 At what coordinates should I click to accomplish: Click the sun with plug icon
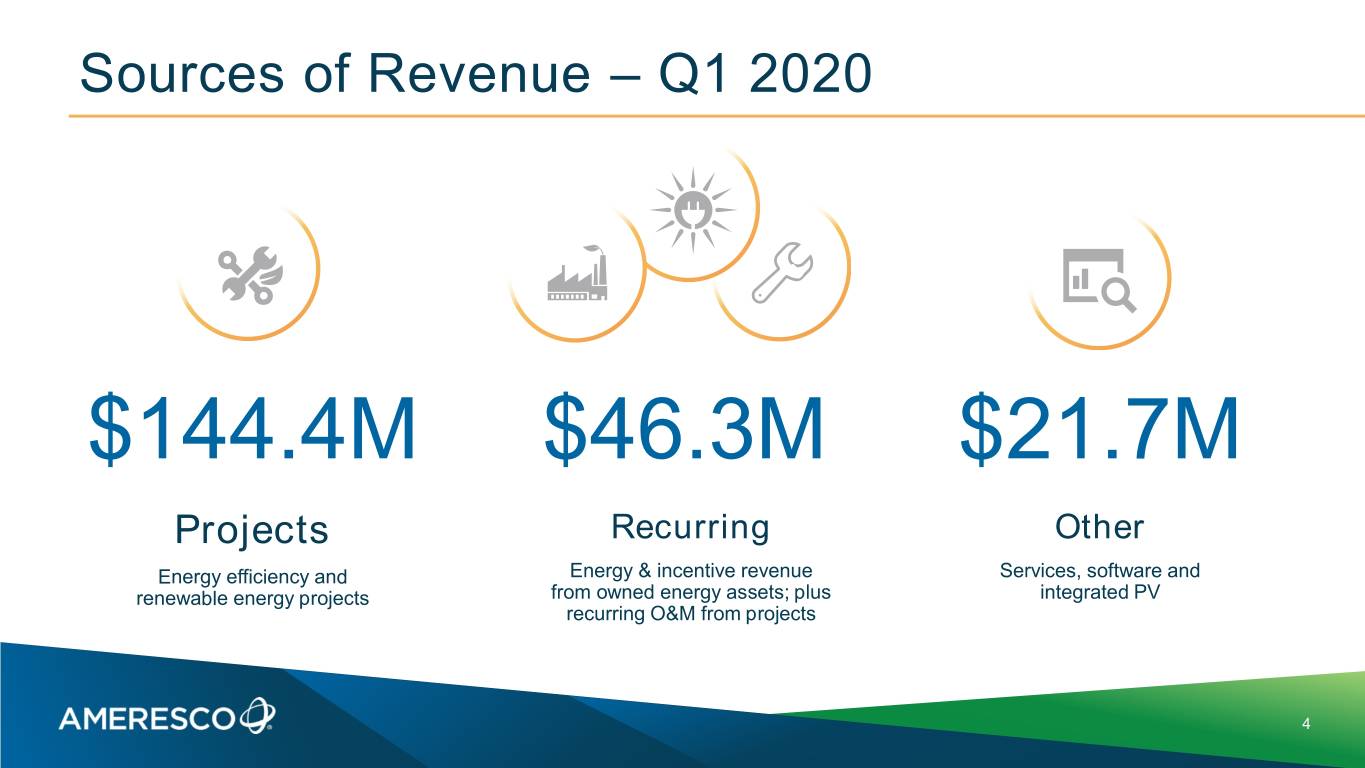(692, 210)
